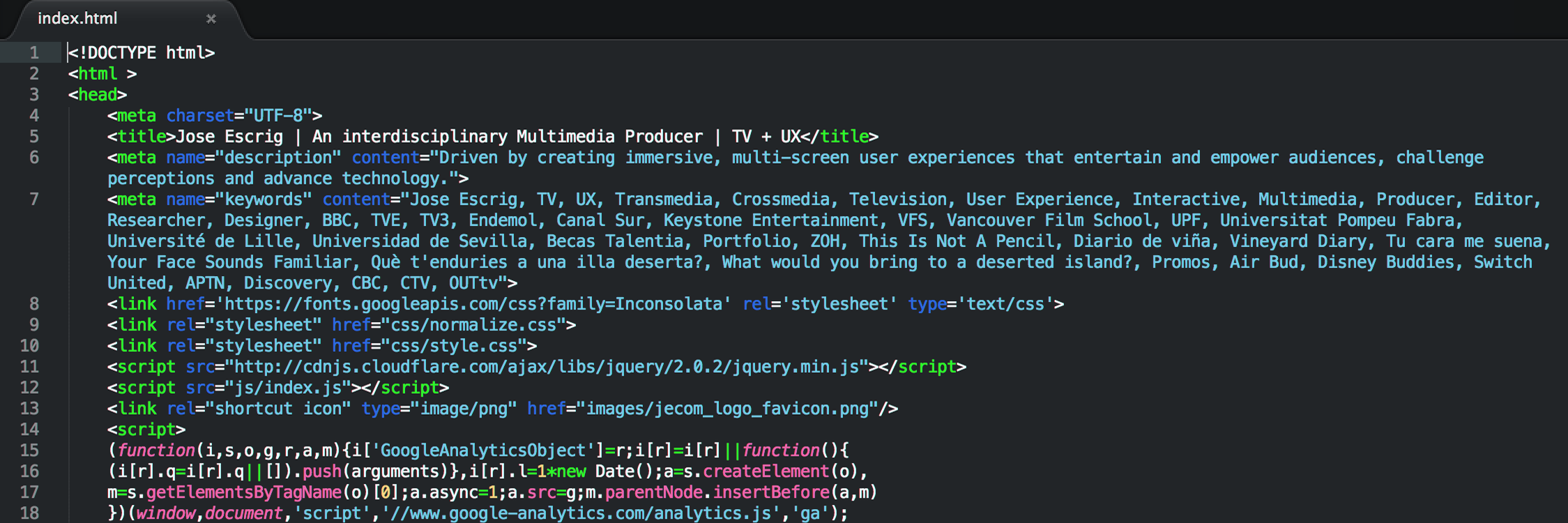Image resolution: width=1568 pixels, height=523 pixels.
Task: Click the Google Fonts Inconsolata URL
Action: (x=473, y=303)
